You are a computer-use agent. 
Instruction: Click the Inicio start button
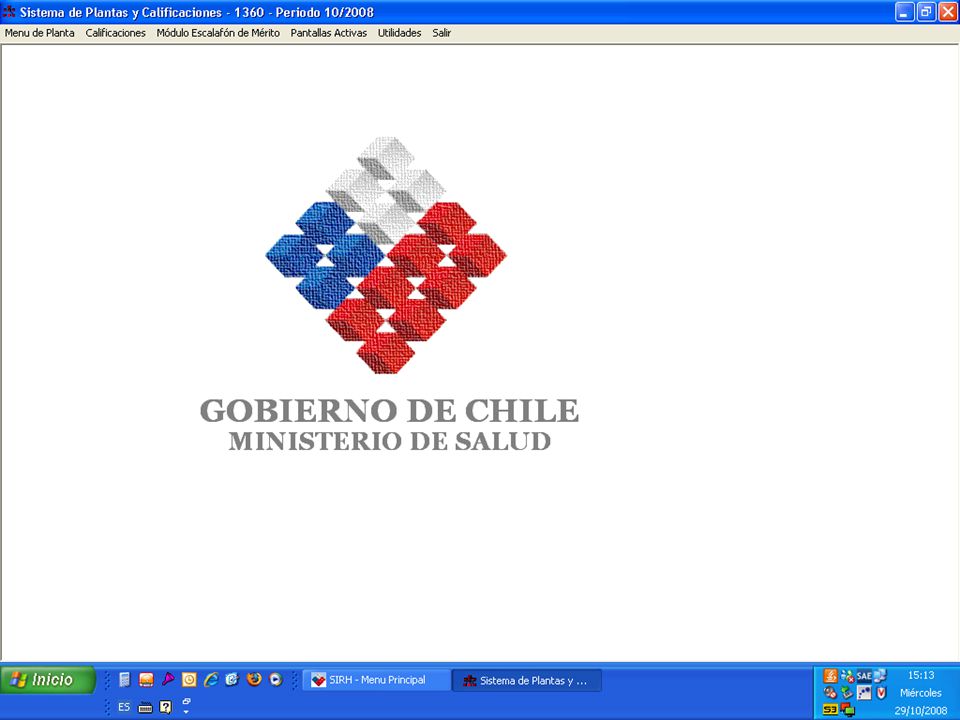click(x=48, y=680)
